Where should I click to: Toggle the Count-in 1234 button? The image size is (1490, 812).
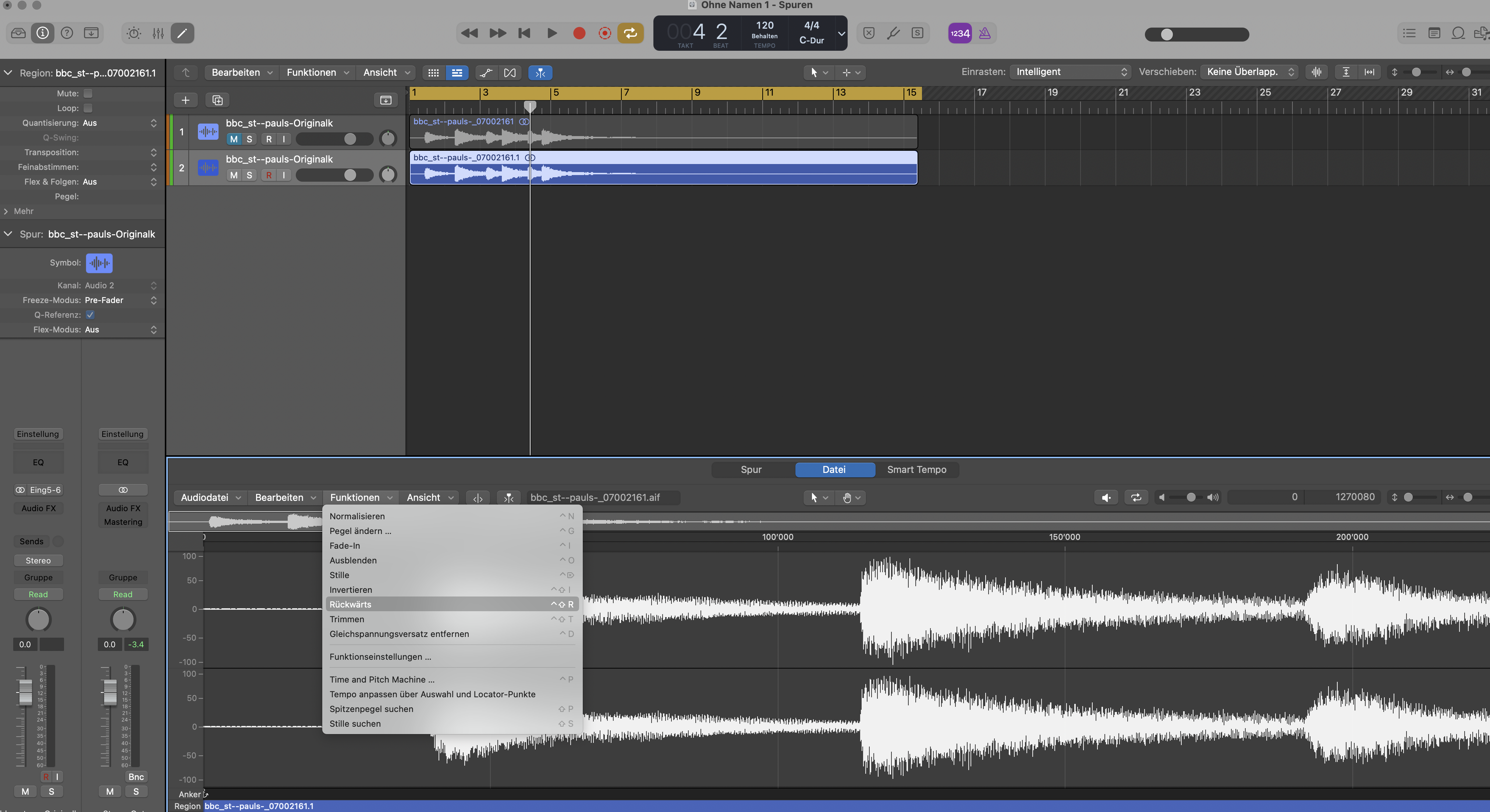click(x=959, y=33)
